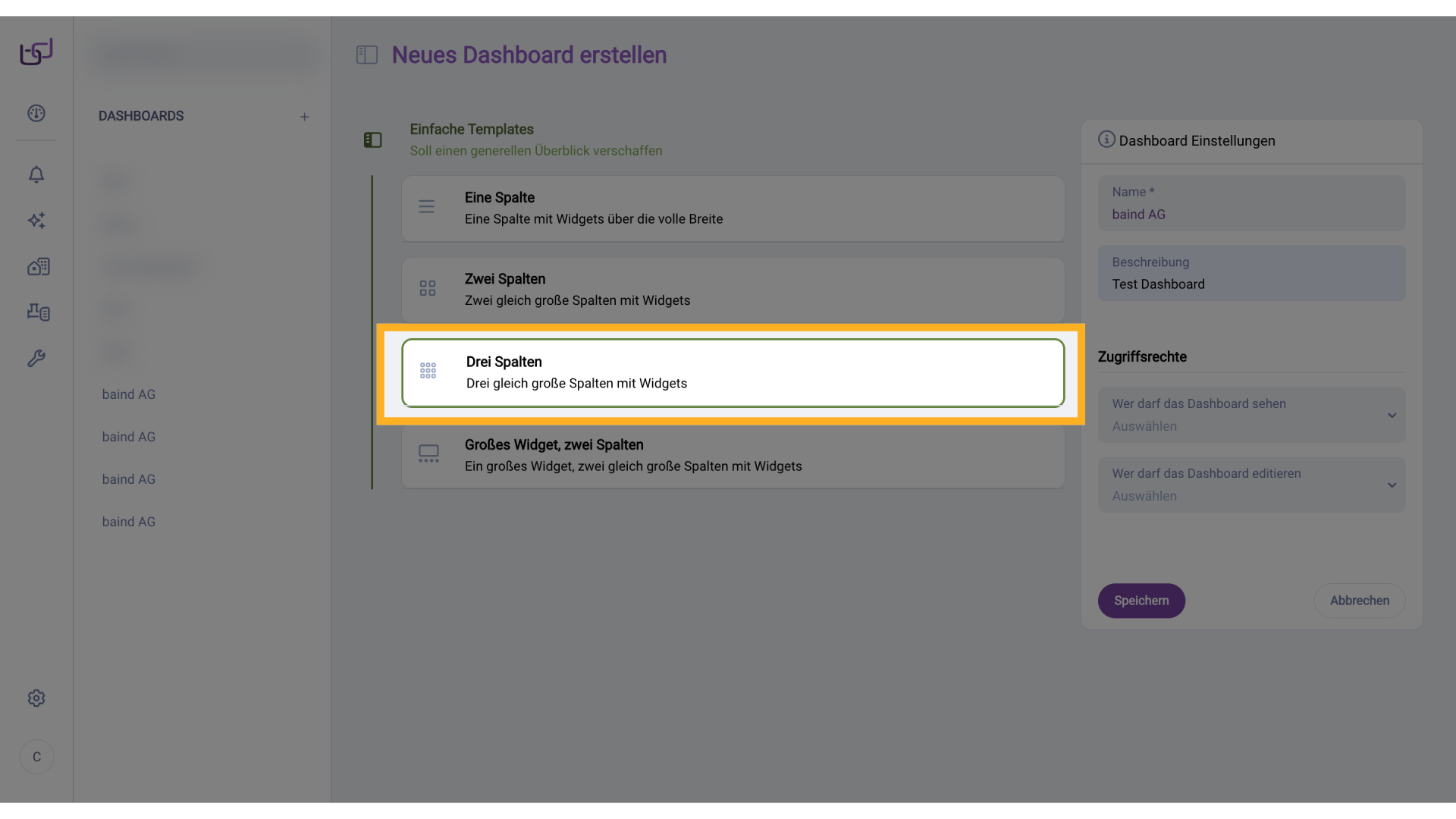The width and height of the screenshot is (1456, 819).
Task: Click the Abbrechen button
Action: tap(1359, 601)
